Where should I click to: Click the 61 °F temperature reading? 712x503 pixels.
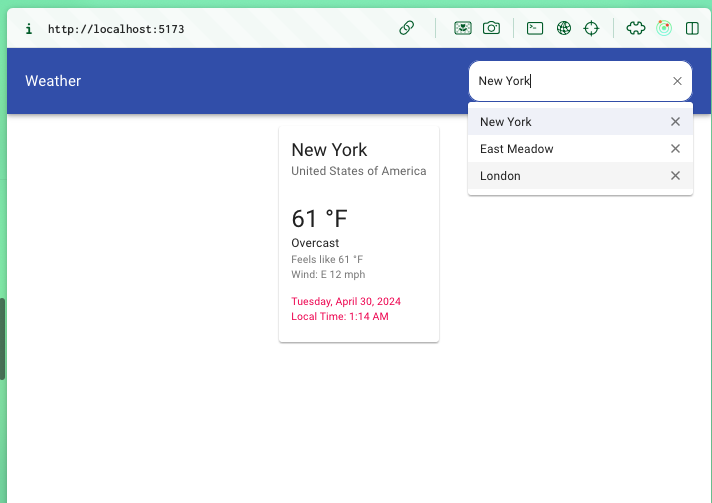click(319, 219)
